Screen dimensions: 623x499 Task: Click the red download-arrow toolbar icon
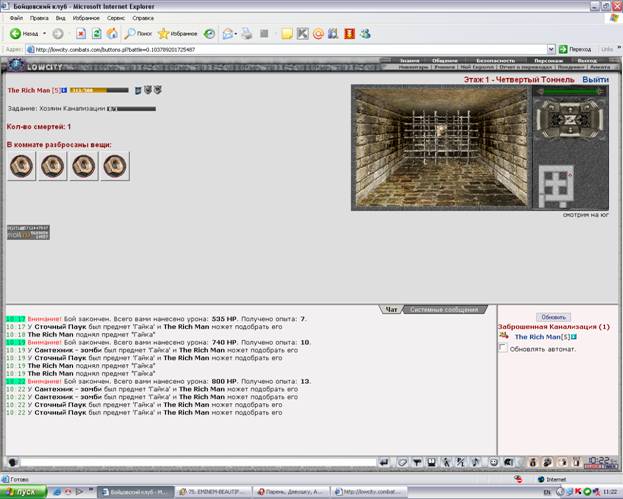(x=349, y=34)
